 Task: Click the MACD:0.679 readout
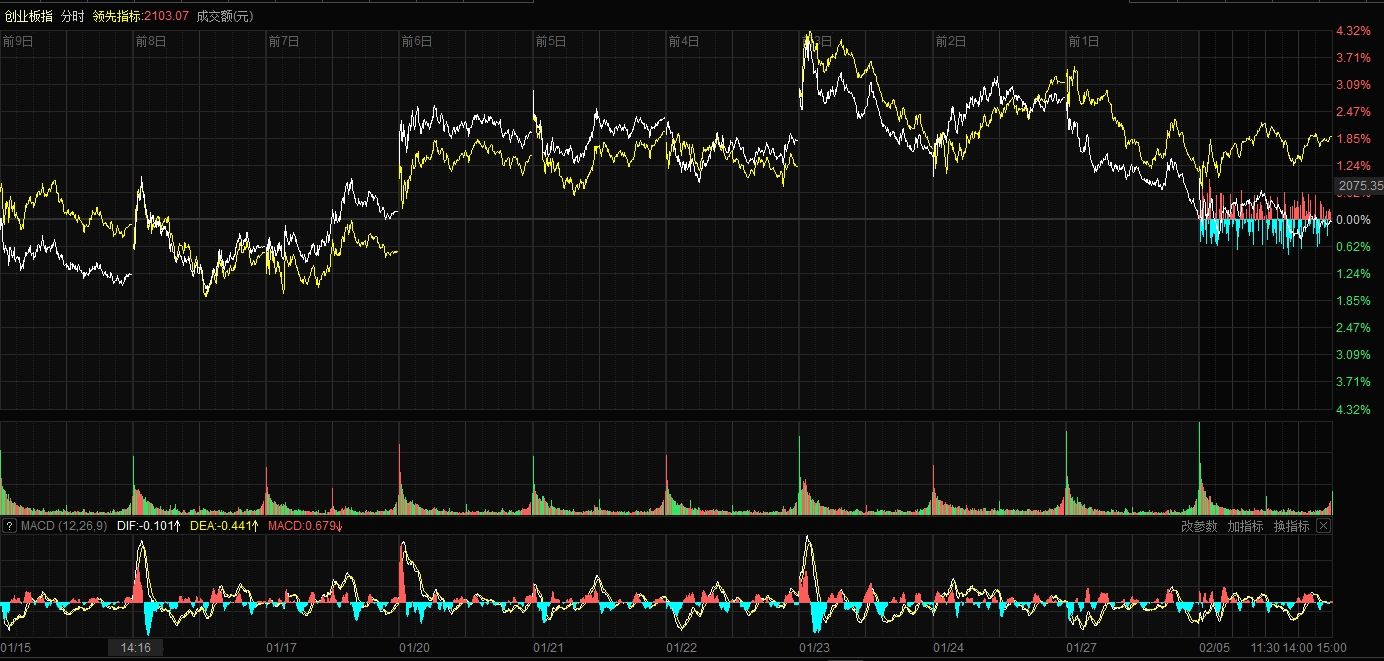[x=306, y=526]
